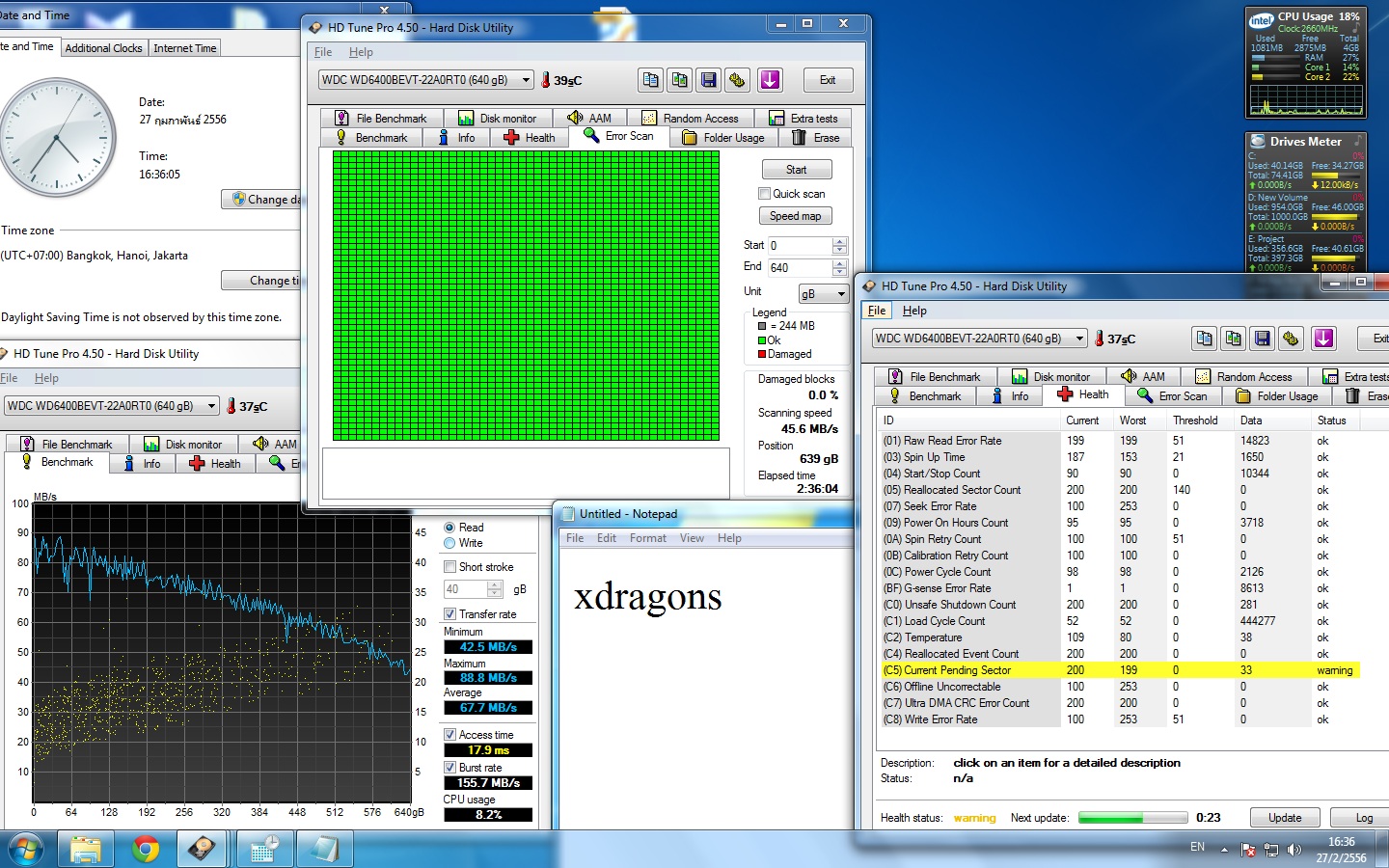Viewport: 1389px width, 868px height.
Task: Switch to Notepad via its taskbar icon
Action: point(324,850)
